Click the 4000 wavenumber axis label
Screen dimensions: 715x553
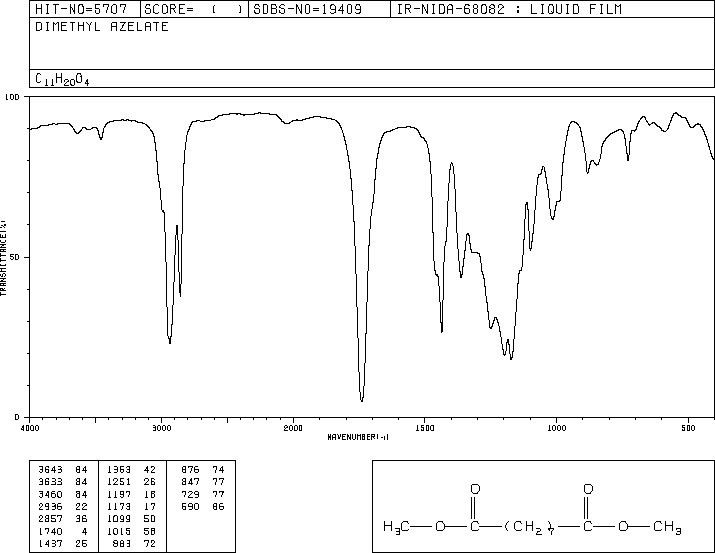point(30,428)
